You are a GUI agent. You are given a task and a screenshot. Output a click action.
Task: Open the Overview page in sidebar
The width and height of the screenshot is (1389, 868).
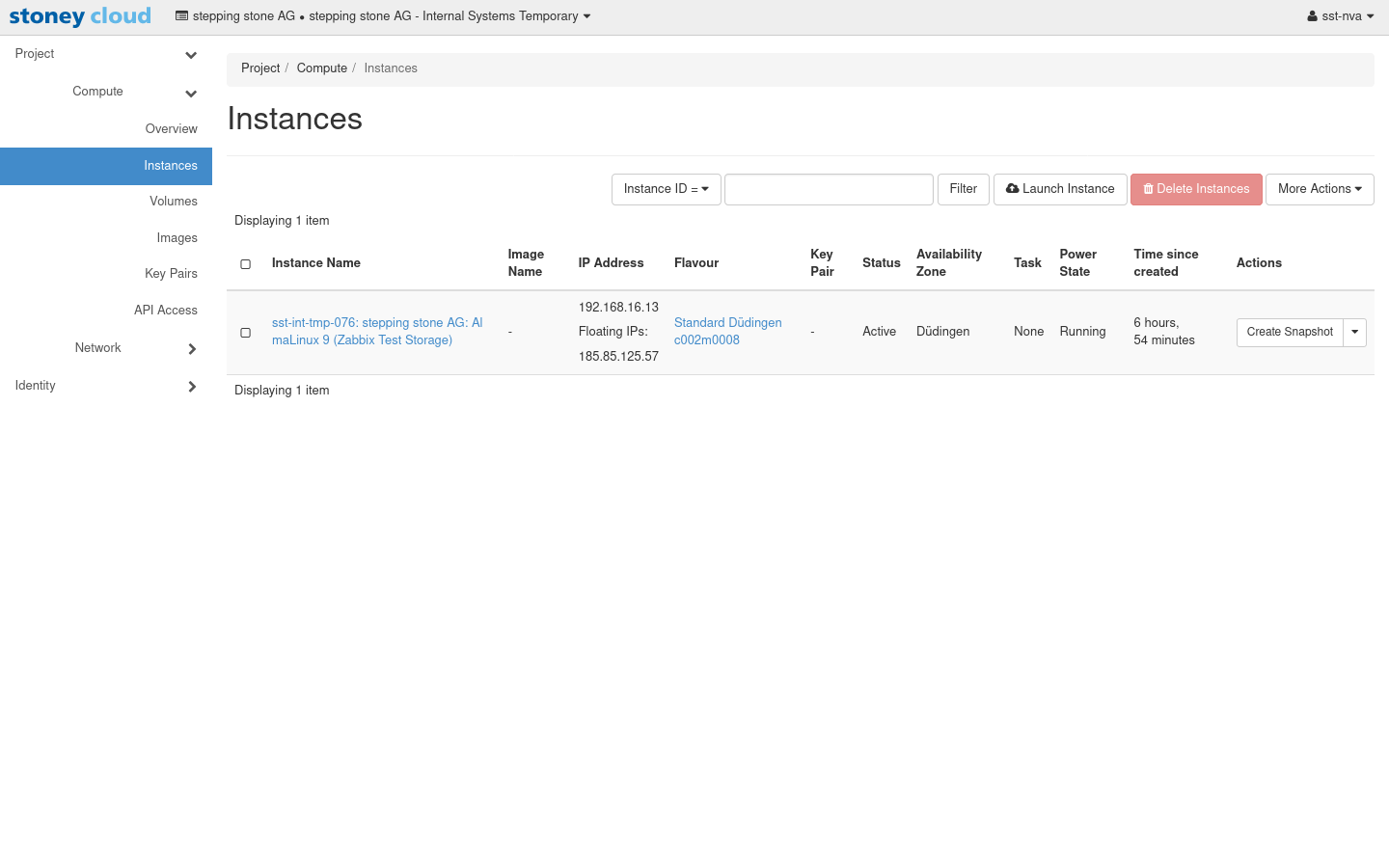click(x=171, y=129)
